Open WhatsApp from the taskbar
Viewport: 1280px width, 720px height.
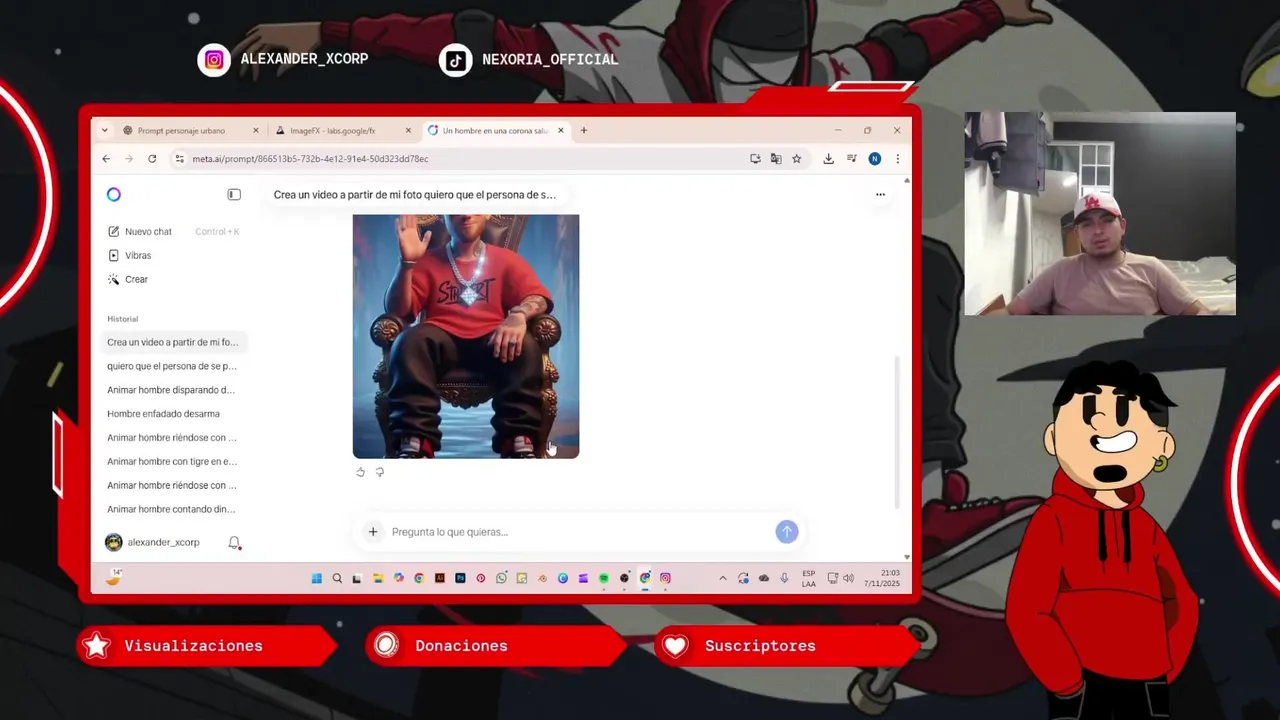coord(501,578)
